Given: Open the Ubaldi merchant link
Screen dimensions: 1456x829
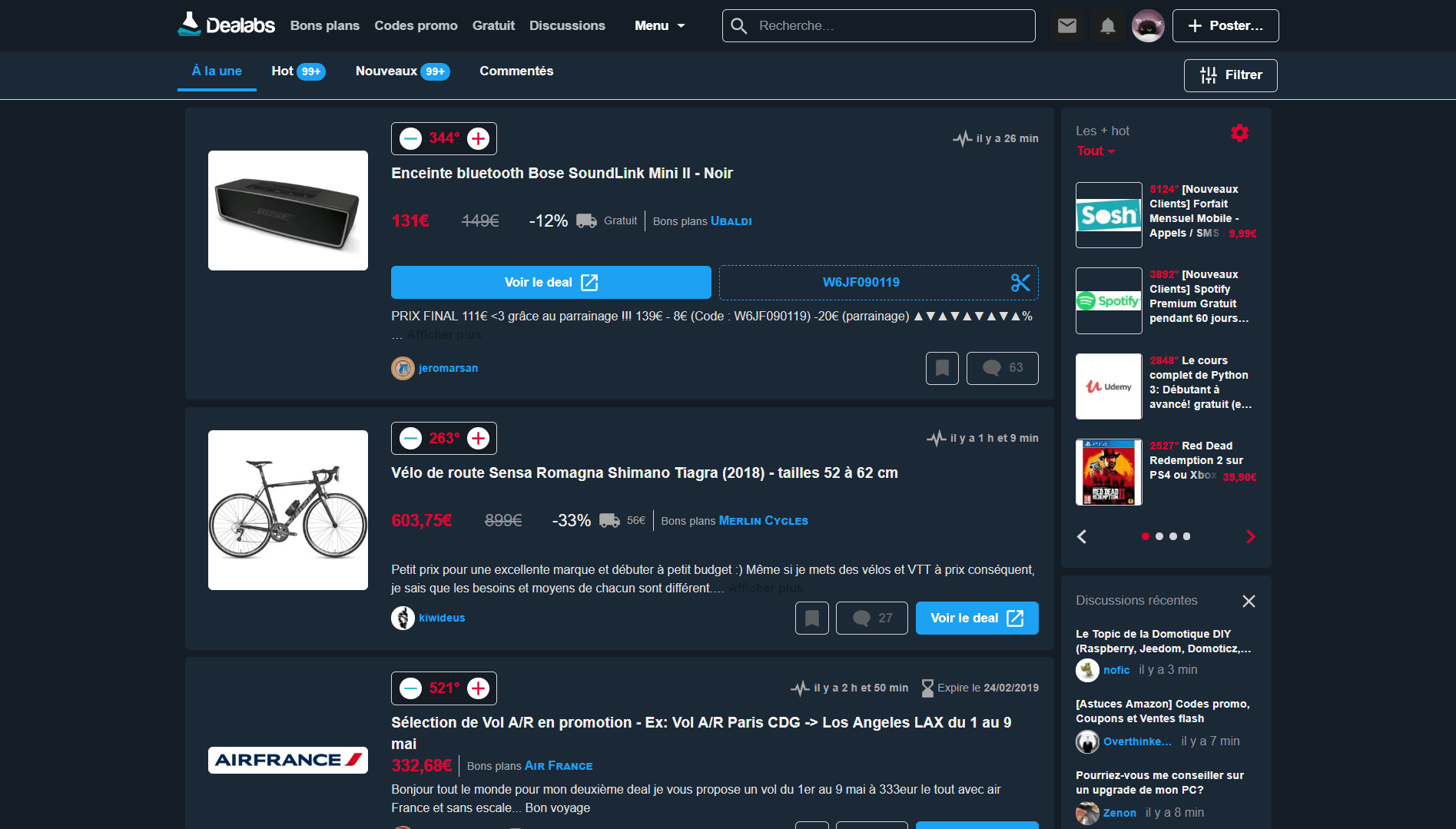Looking at the screenshot, I should click(731, 221).
